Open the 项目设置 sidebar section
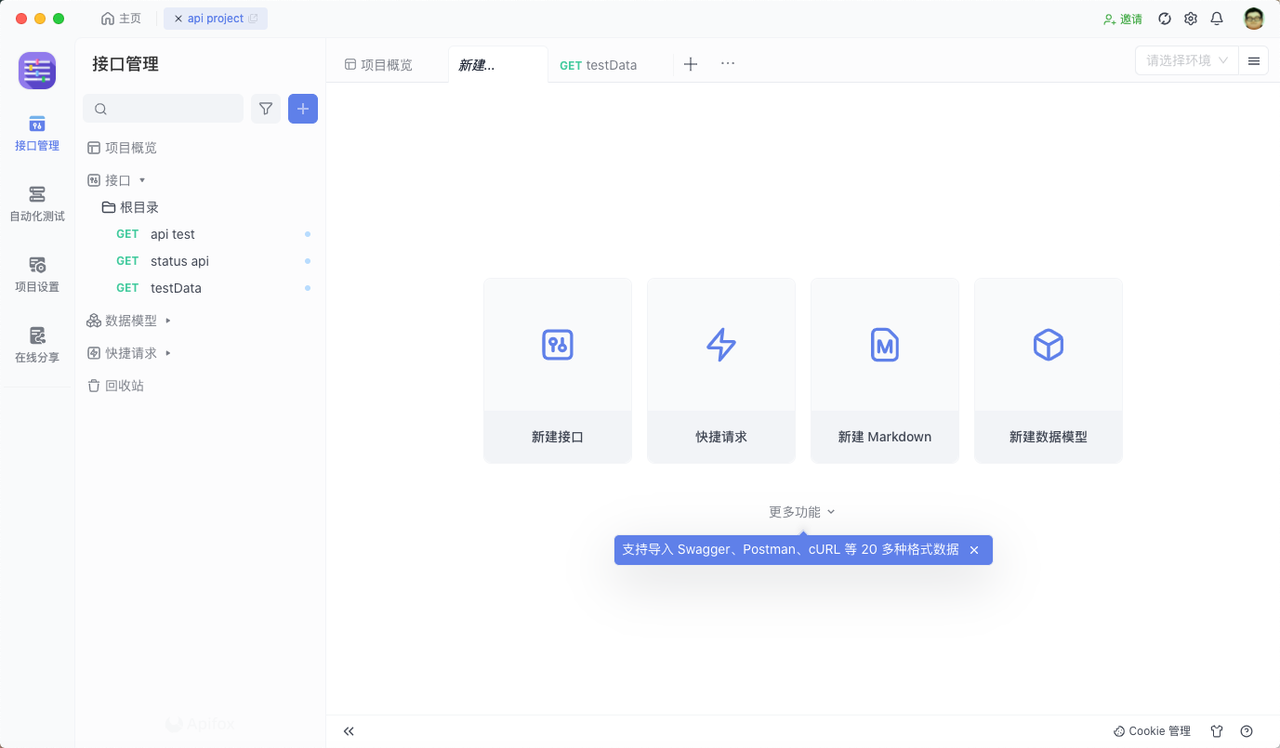Screen dimensions: 1280x748 tap(37, 274)
